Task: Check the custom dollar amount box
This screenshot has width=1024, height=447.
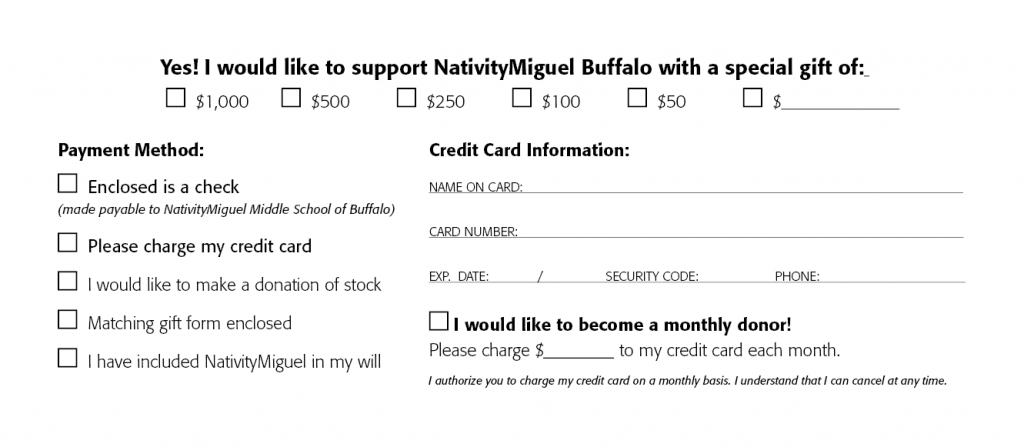Action: pos(752,98)
